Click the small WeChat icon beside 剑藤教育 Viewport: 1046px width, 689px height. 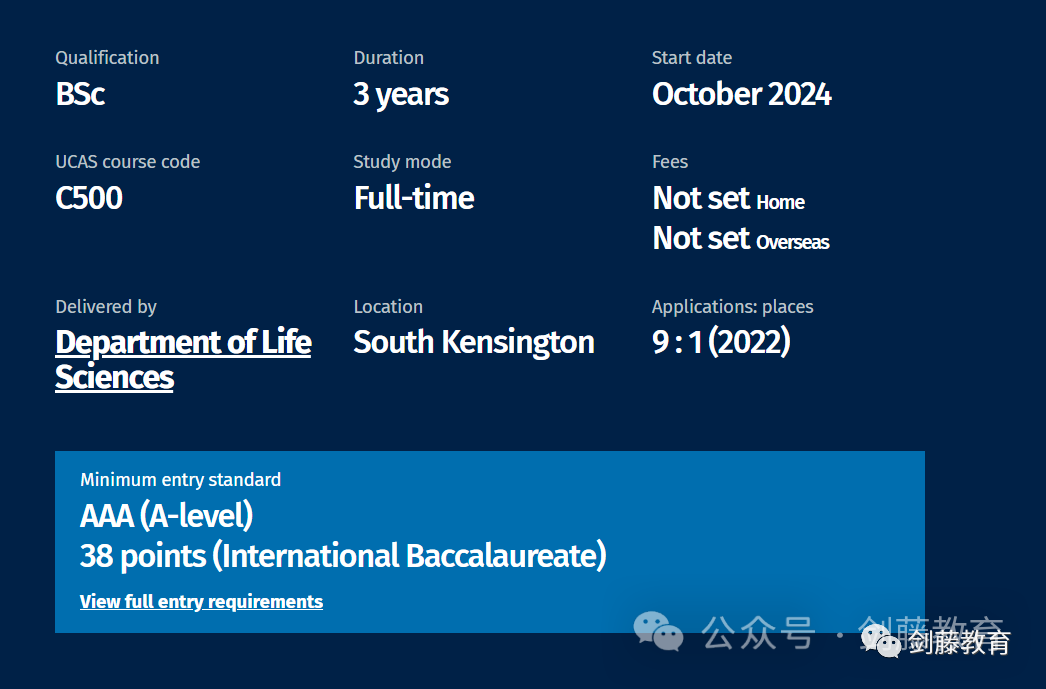[x=882, y=642]
